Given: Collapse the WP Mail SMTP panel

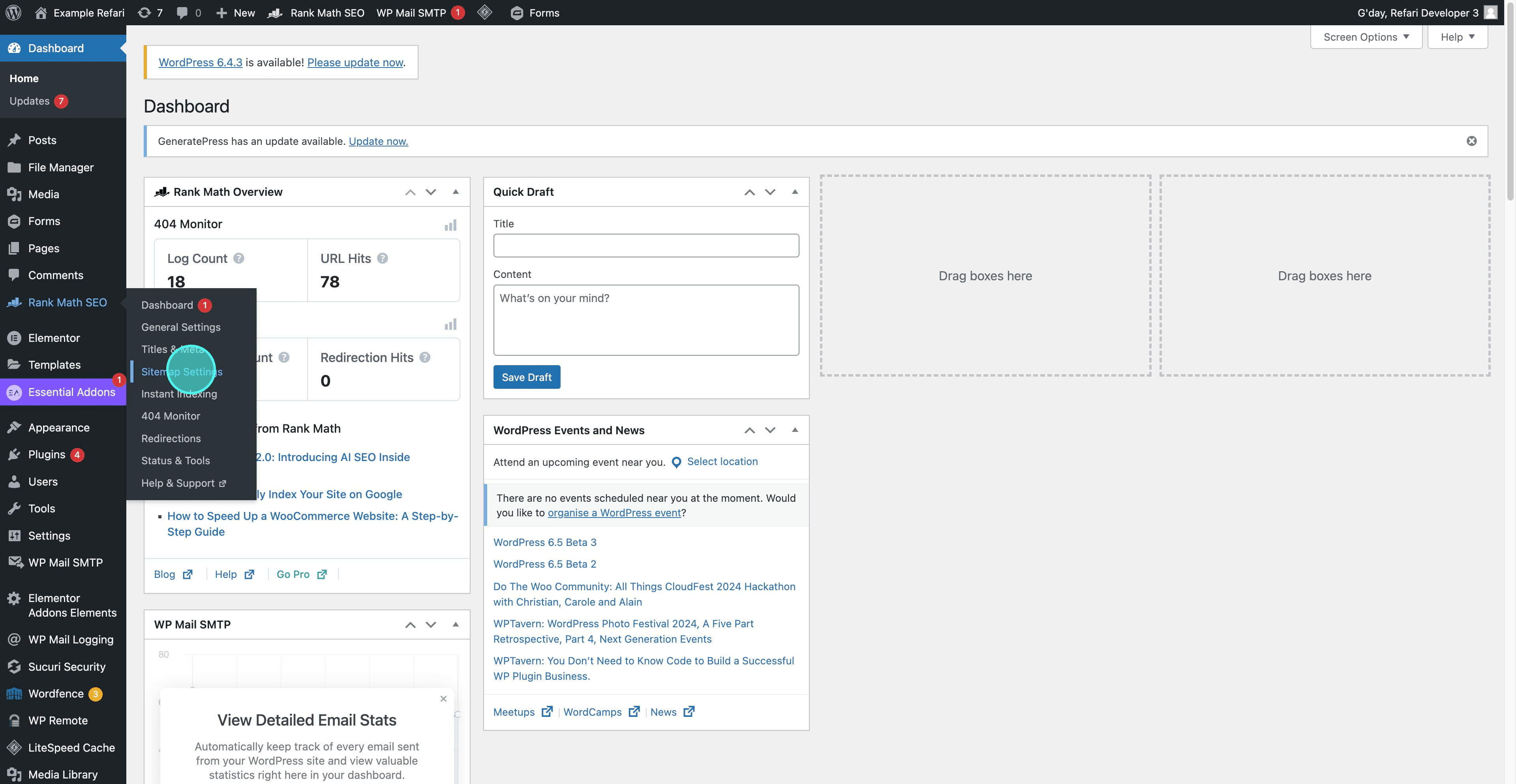Looking at the screenshot, I should 456,625.
